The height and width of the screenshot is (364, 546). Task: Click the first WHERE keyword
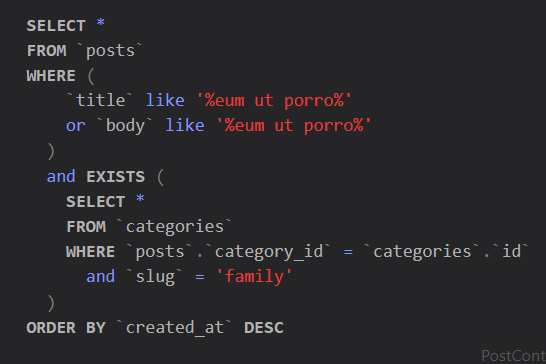[x=51, y=76]
